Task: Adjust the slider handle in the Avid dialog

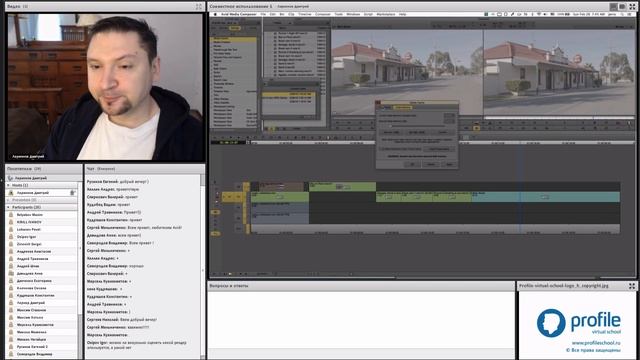Action: click(390, 126)
